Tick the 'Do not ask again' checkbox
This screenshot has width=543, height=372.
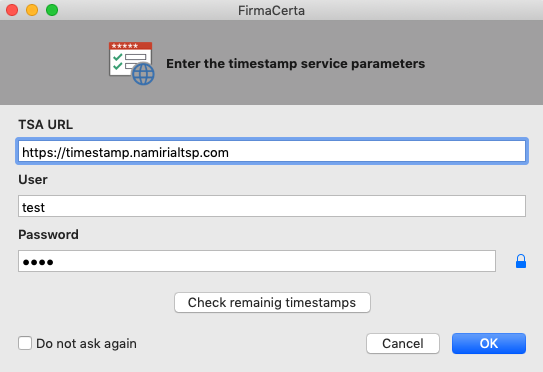pyautogui.click(x=25, y=343)
